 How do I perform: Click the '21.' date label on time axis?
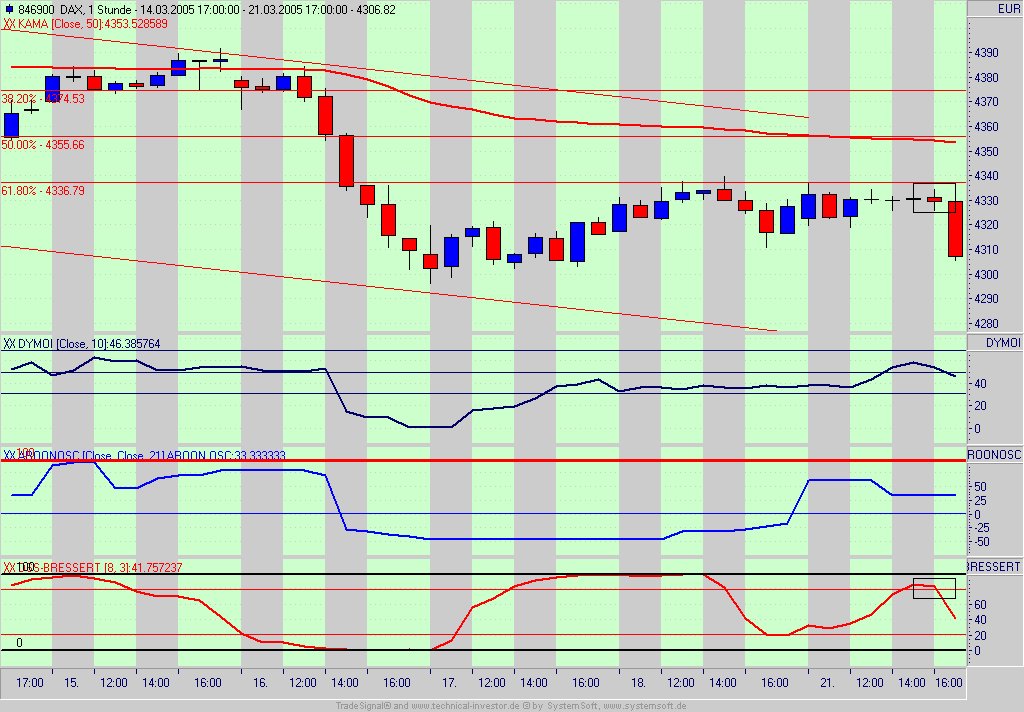[x=827, y=683]
